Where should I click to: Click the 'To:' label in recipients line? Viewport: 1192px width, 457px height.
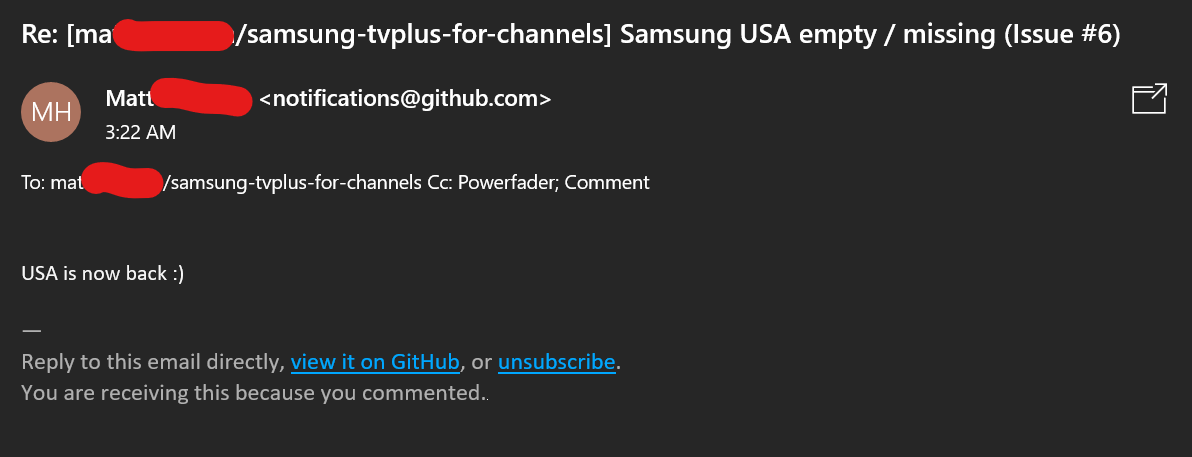(x=33, y=182)
